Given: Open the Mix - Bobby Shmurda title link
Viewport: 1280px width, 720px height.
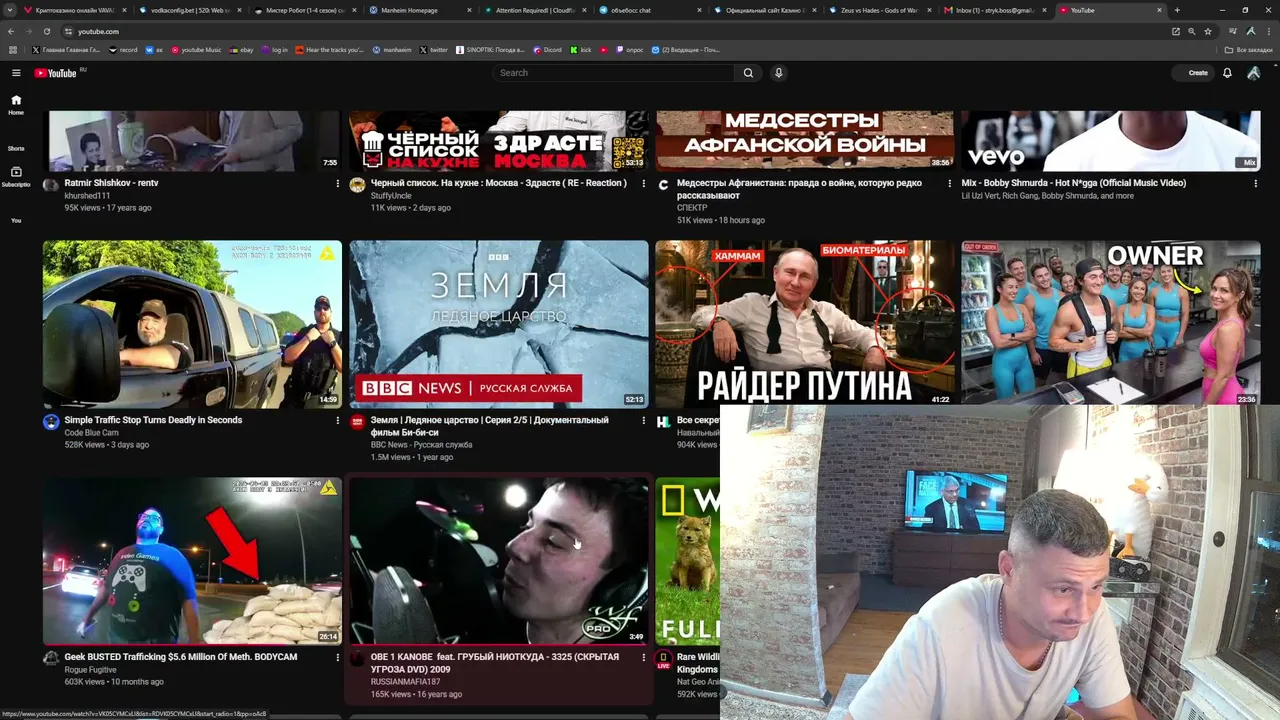Looking at the screenshot, I should [x=1074, y=183].
